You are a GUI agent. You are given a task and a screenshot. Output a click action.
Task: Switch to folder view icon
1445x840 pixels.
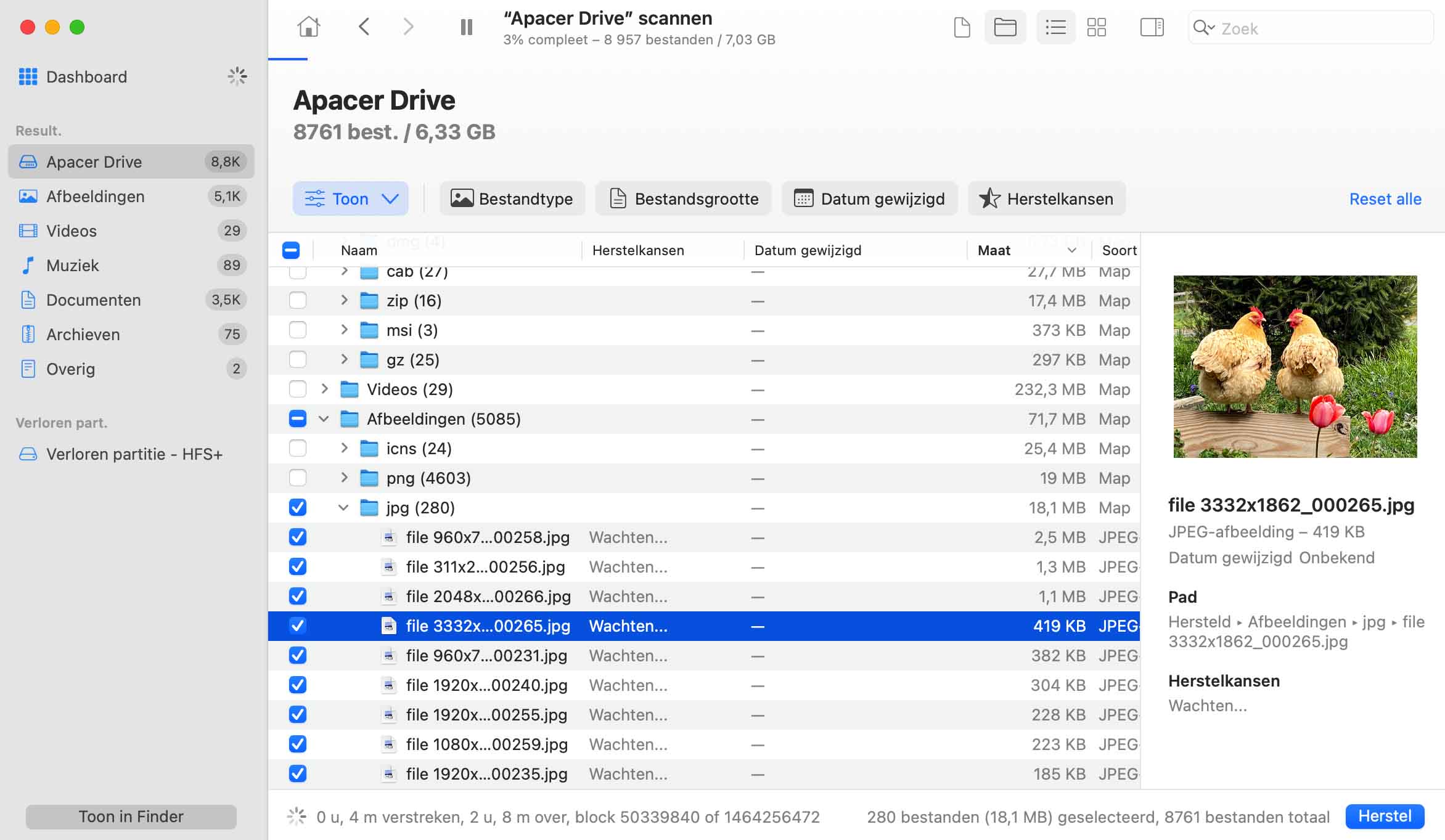[x=1005, y=28]
